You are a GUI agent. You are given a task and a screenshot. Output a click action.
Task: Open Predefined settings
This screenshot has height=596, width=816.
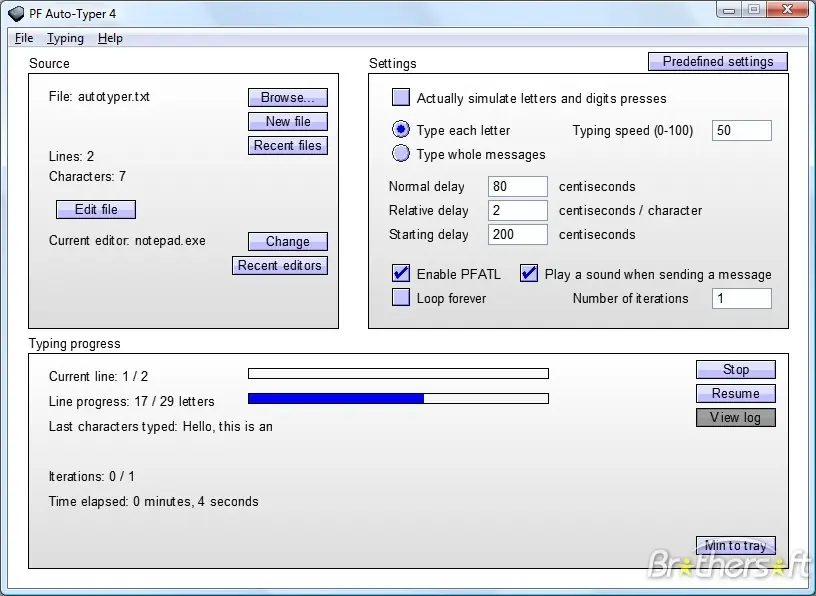(718, 61)
